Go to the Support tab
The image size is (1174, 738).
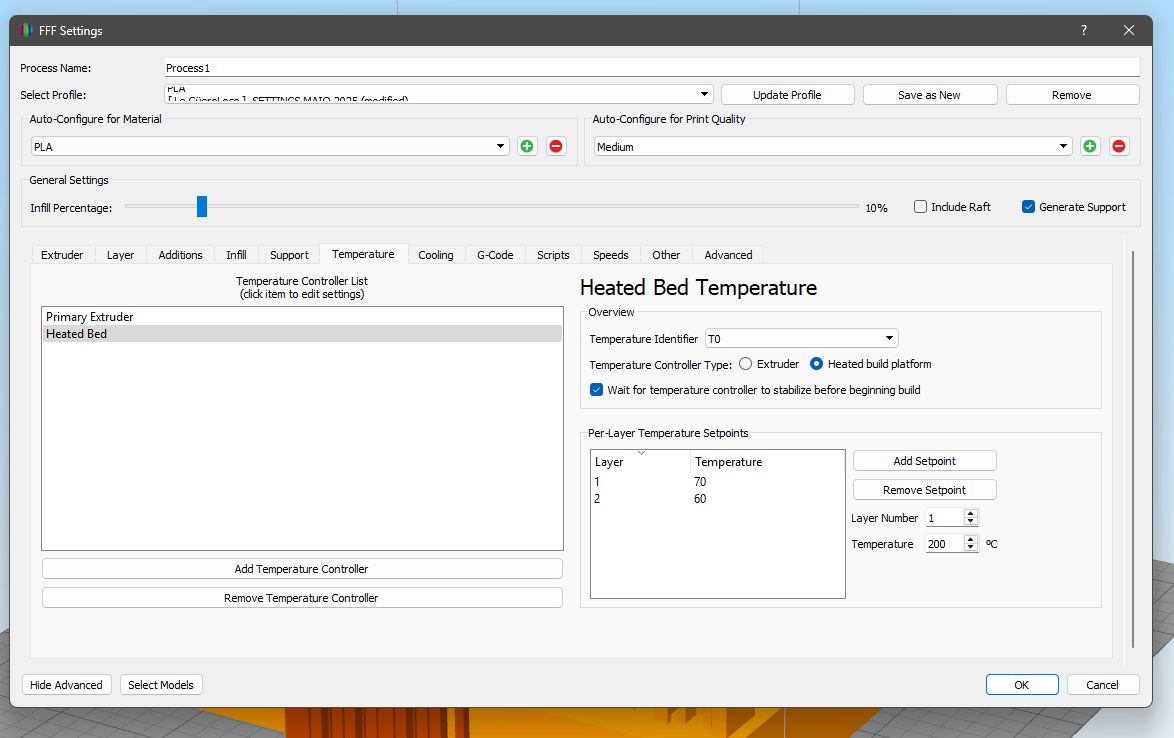289,255
